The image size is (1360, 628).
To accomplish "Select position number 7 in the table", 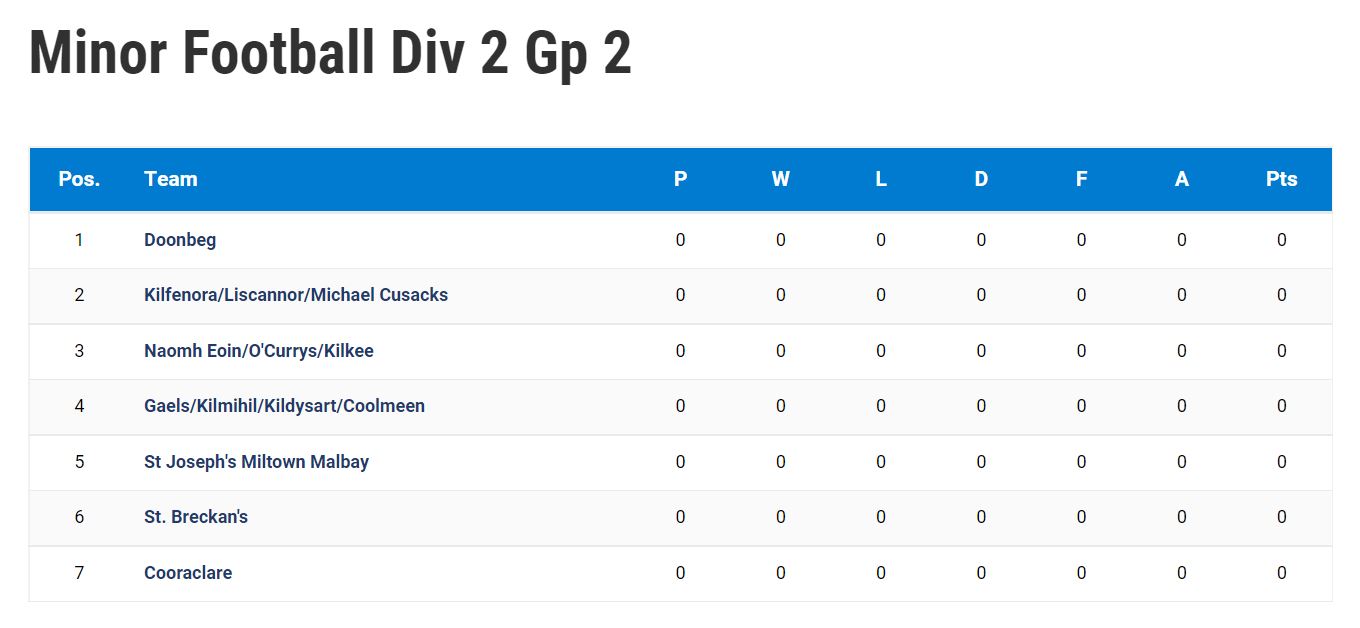I will click(x=79, y=573).
